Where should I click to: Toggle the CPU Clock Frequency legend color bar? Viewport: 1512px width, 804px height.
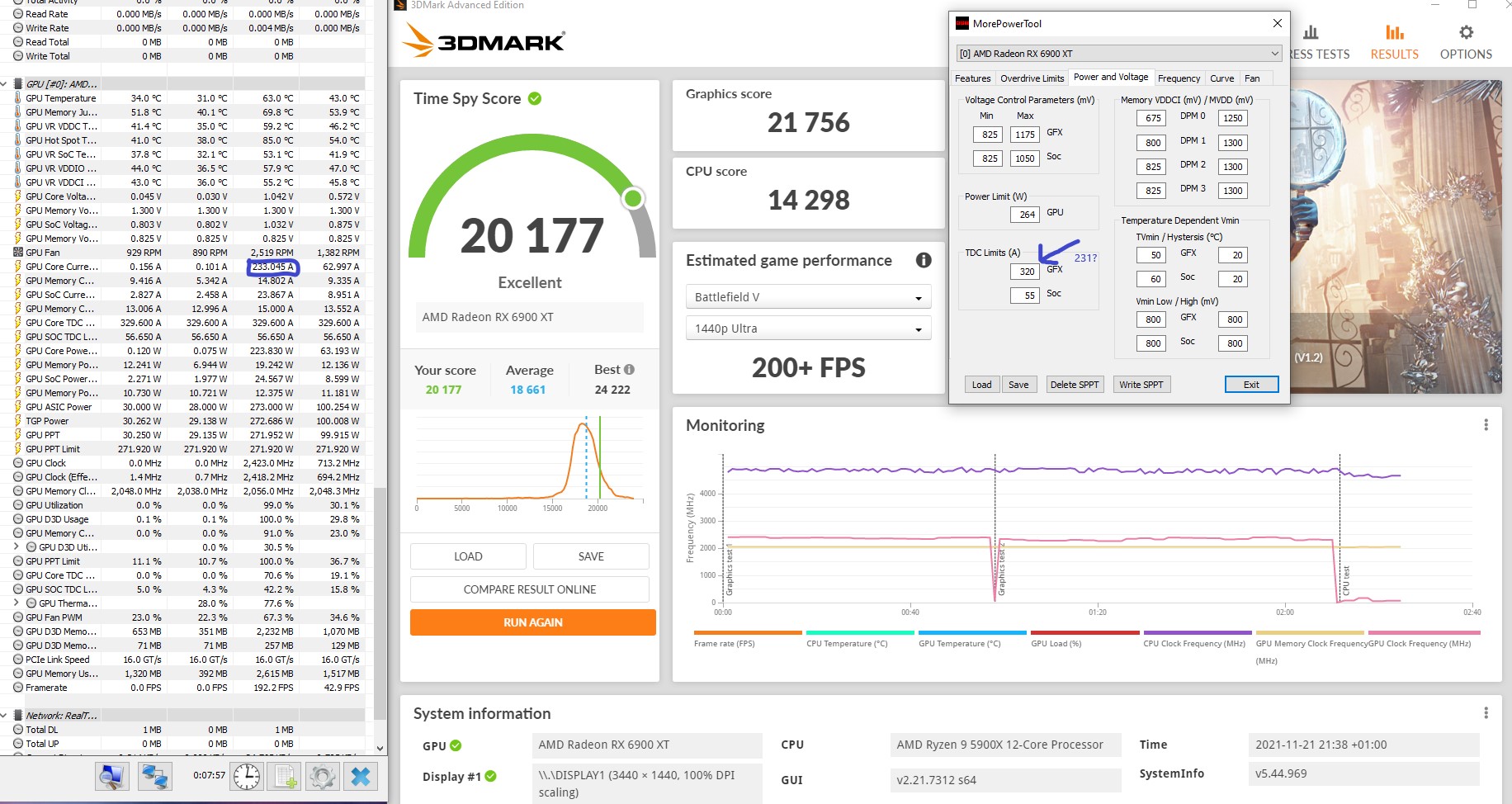(x=1198, y=633)
